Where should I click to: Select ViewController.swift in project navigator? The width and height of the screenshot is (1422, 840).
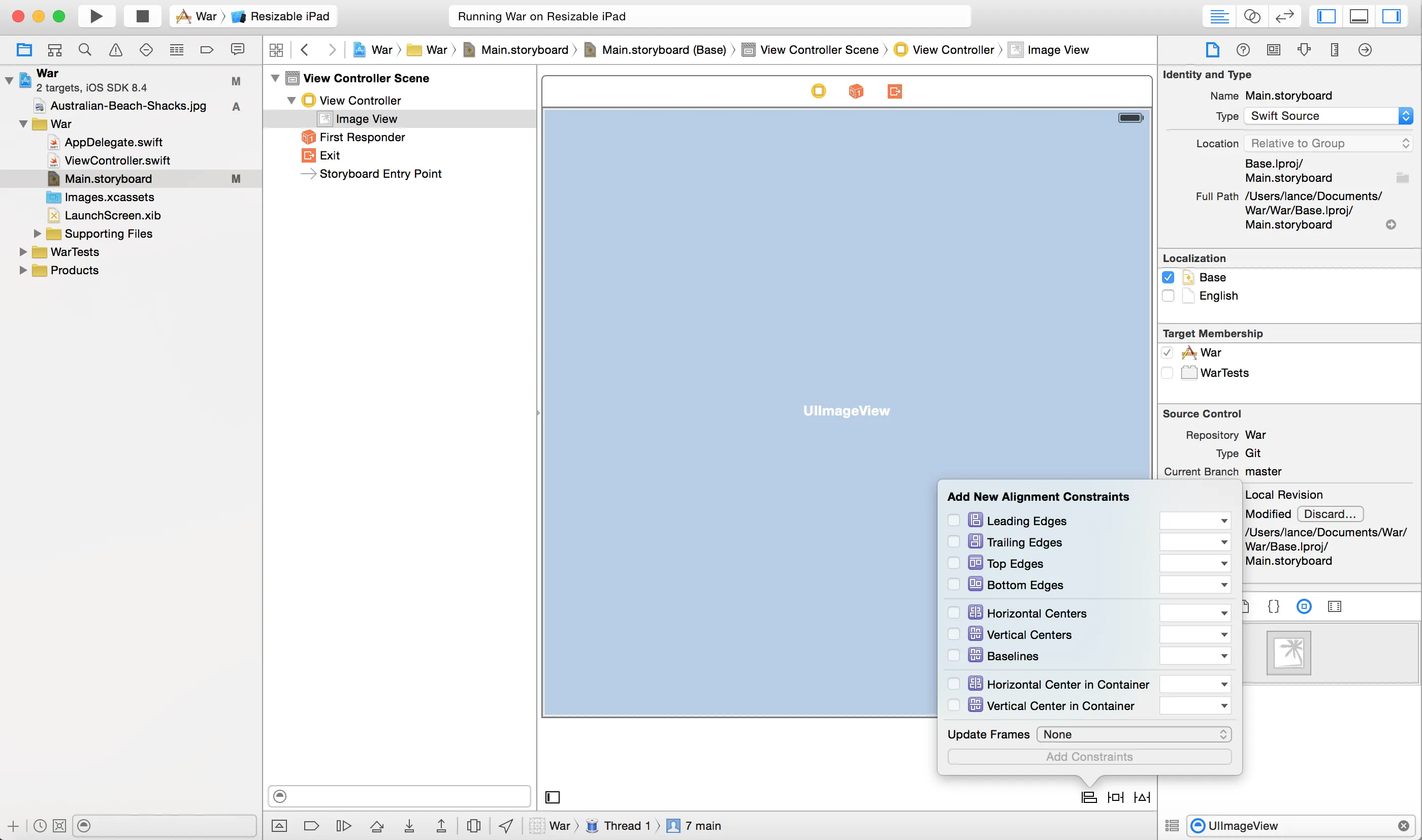[117, 160]
